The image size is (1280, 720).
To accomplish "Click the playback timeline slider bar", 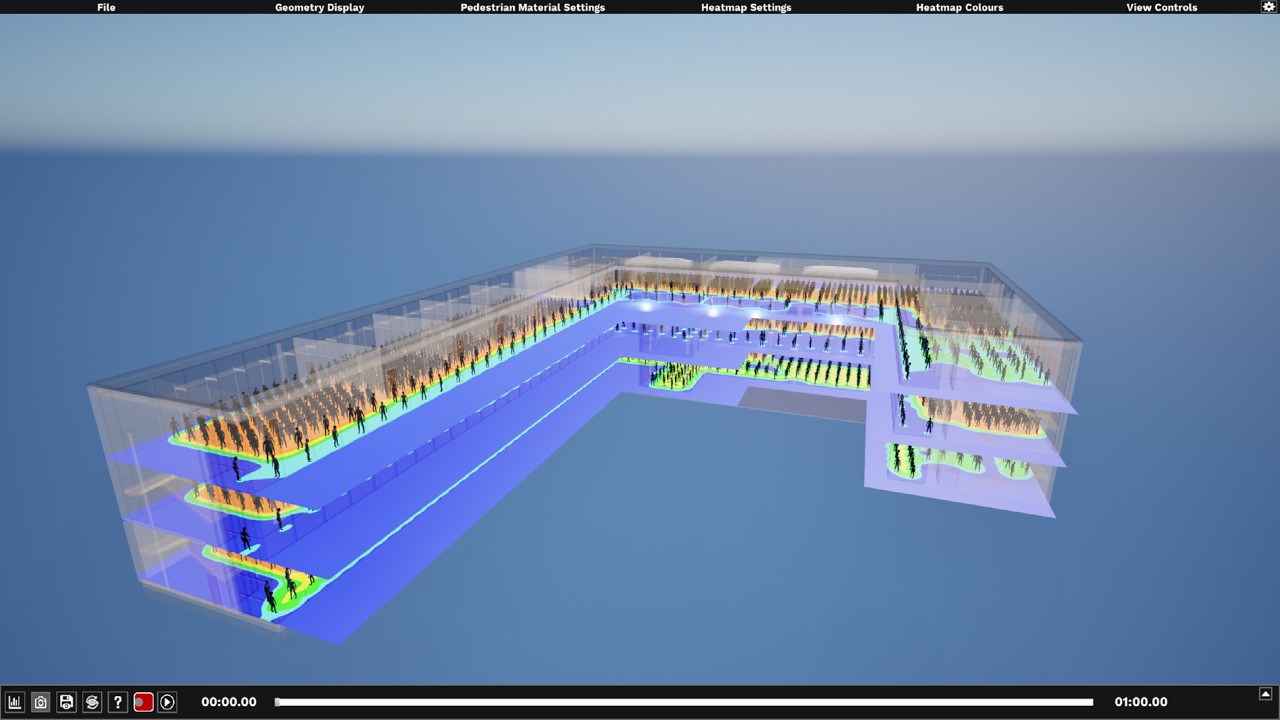I will coord(685,702).
